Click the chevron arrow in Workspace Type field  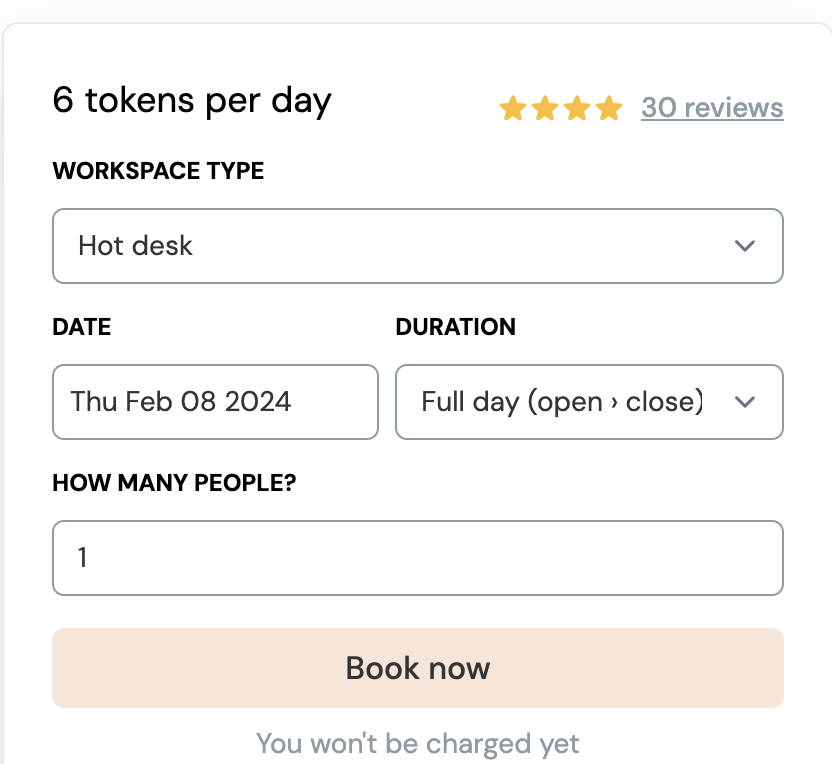point(744,246)
